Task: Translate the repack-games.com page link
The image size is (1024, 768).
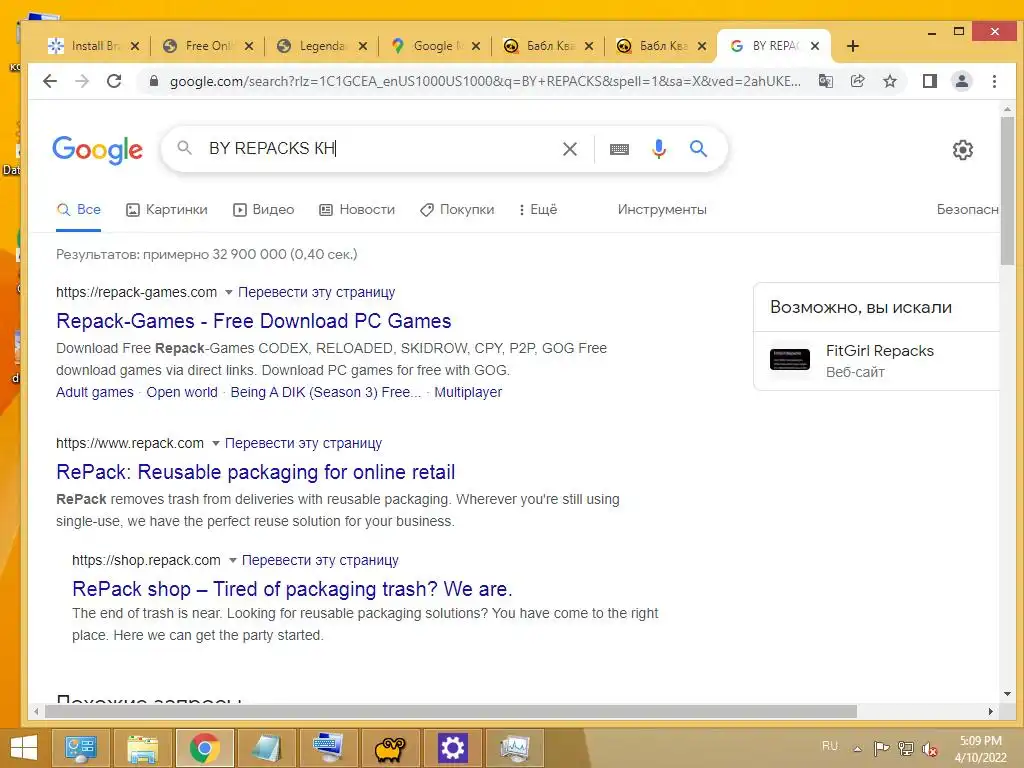Action: (x=317, y=292)
